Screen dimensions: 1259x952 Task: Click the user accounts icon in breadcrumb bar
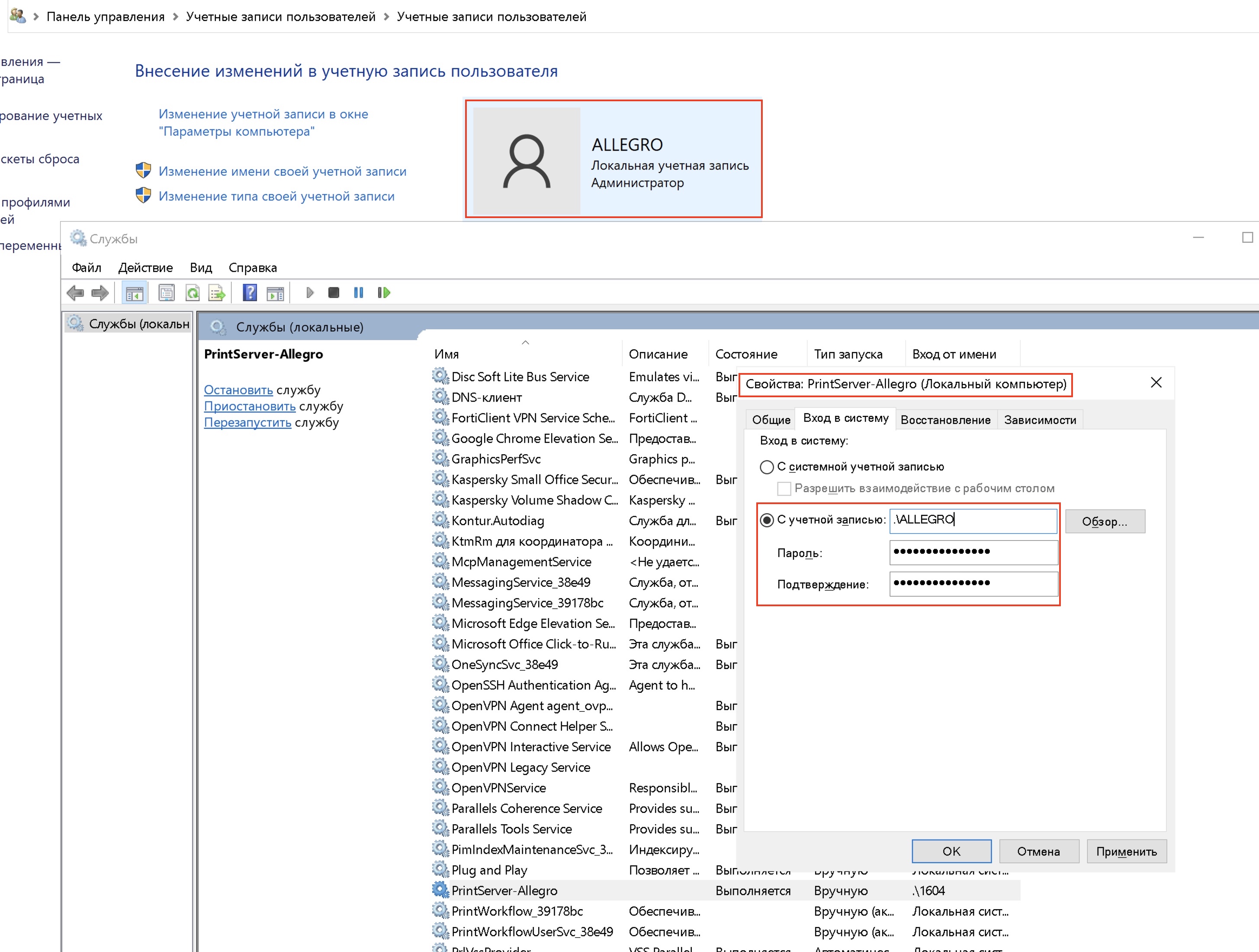point(18,16)
